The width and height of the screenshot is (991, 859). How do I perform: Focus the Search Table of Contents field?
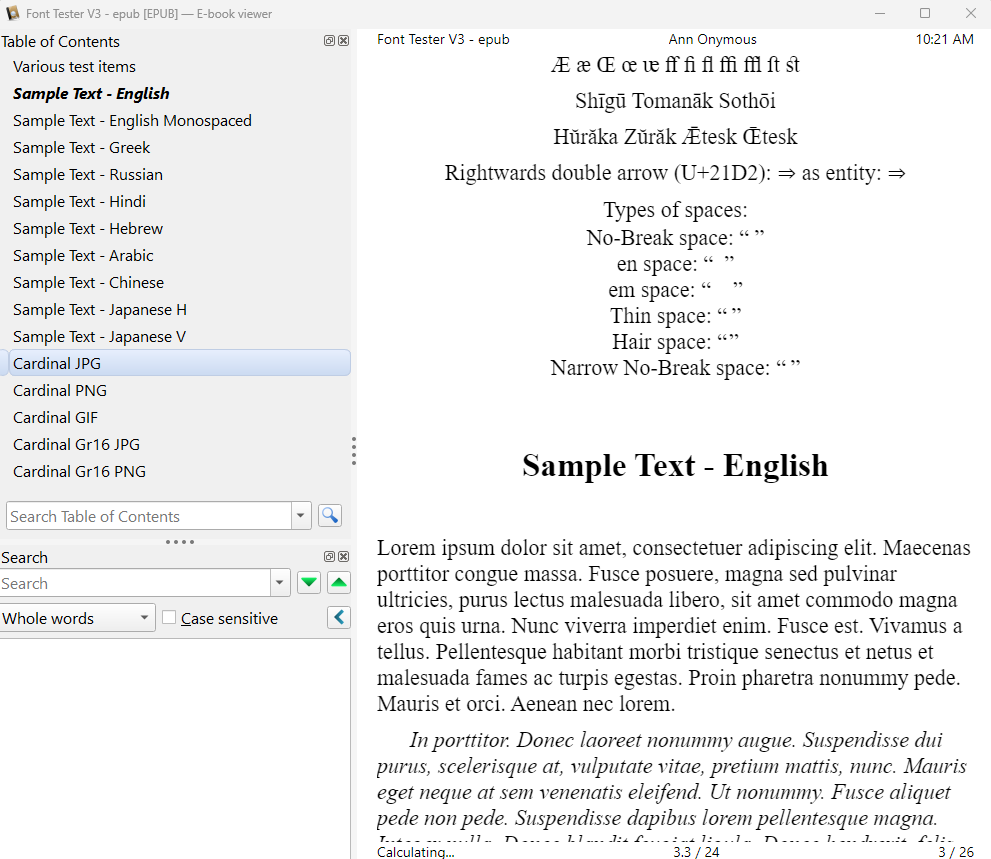149,516
